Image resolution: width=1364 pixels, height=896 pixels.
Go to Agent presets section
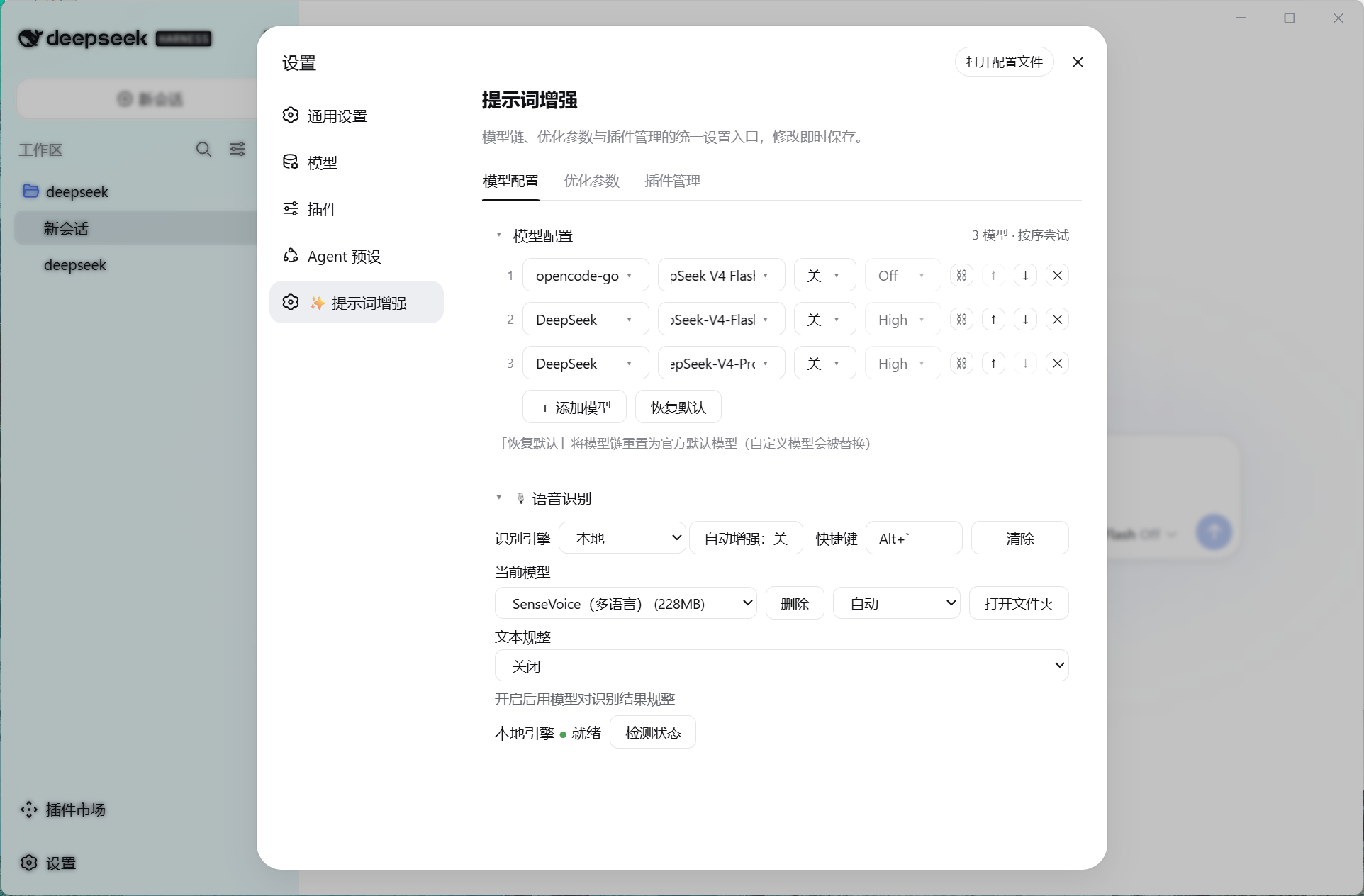pos(356,256)
